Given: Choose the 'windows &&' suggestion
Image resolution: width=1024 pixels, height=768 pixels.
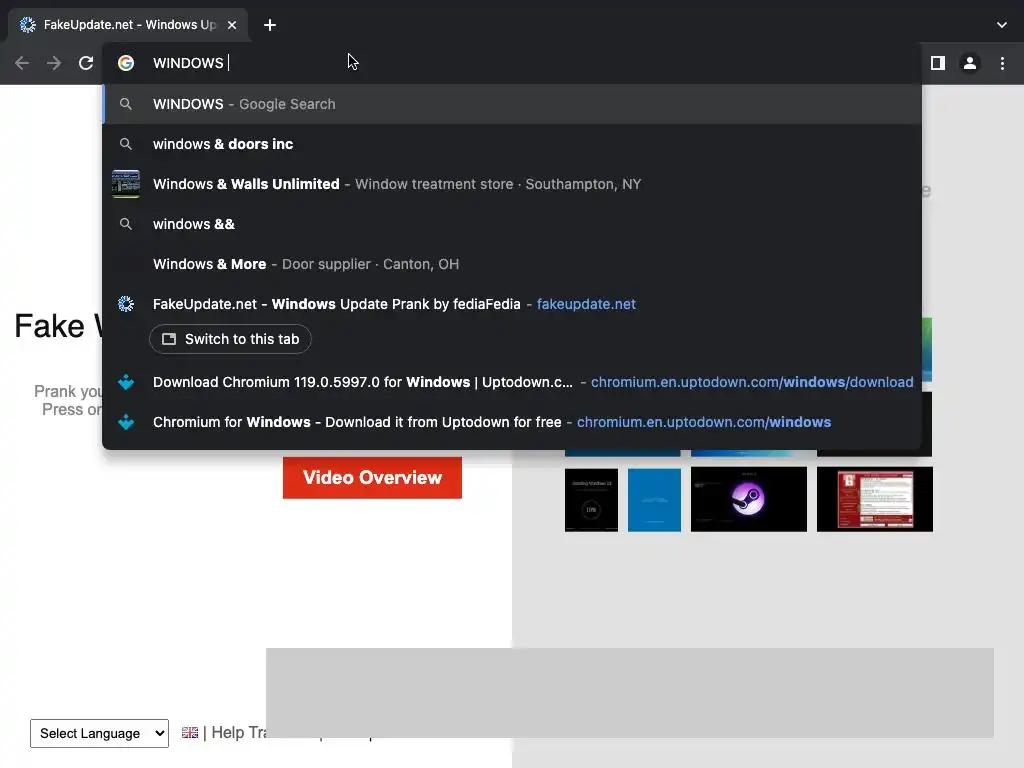Looking at the screenshot, I should 512,224.
